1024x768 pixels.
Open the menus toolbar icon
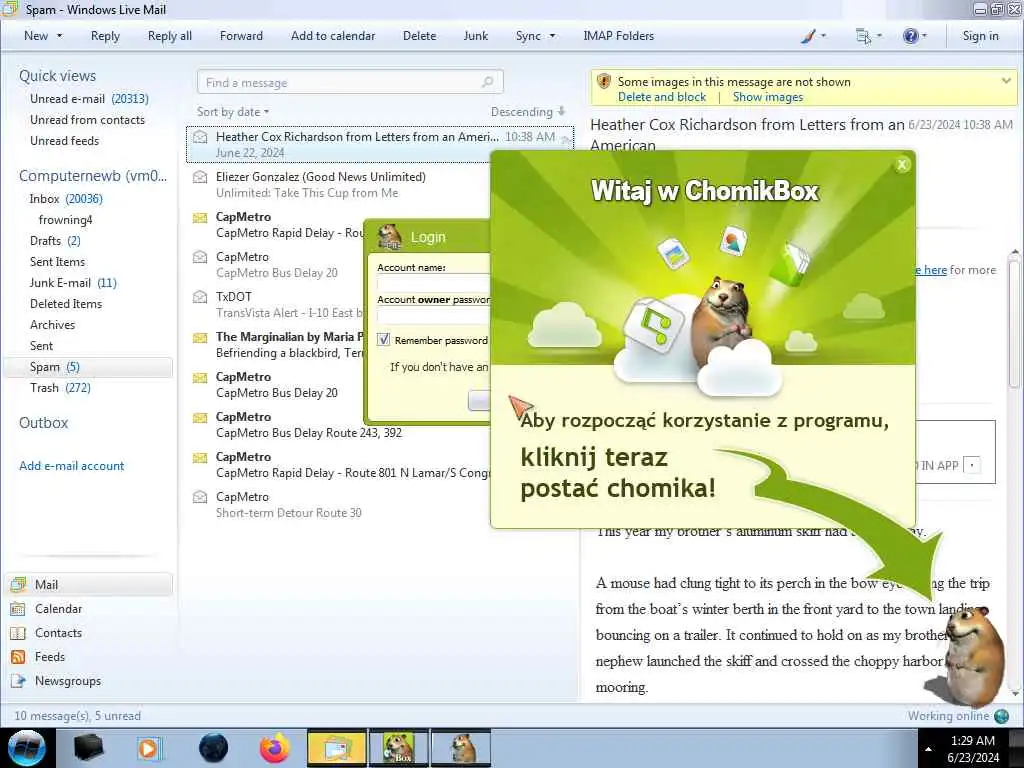coord(863,37)
